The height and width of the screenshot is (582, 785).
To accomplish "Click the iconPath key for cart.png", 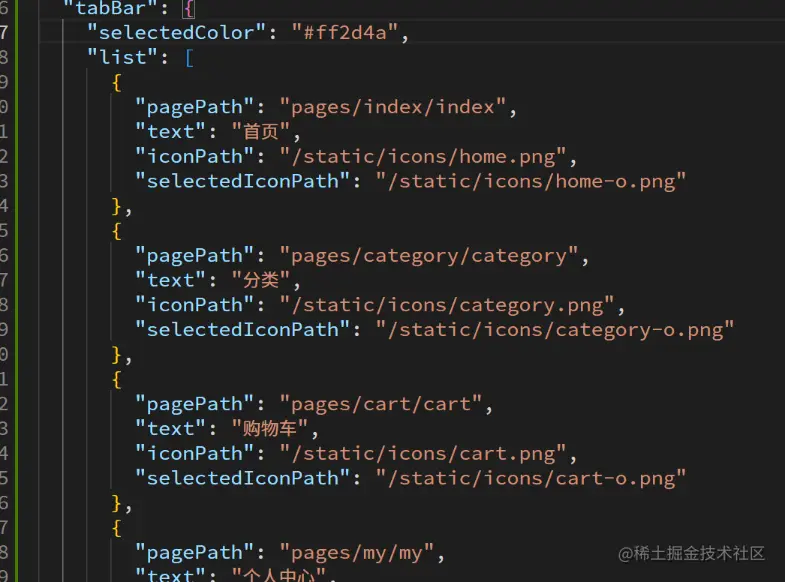I will (x=195, y=453).
